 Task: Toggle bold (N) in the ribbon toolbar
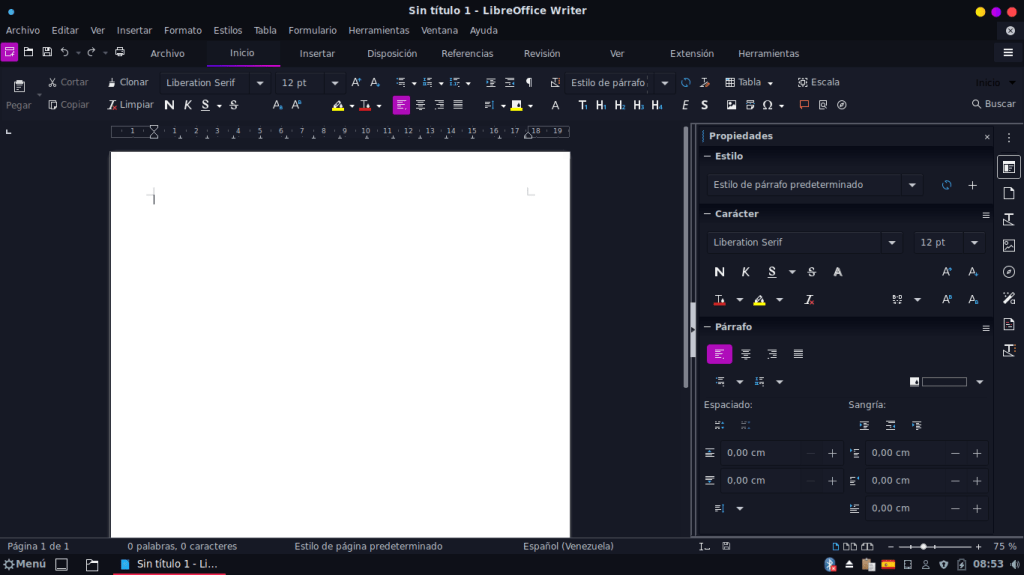[169, 105]
